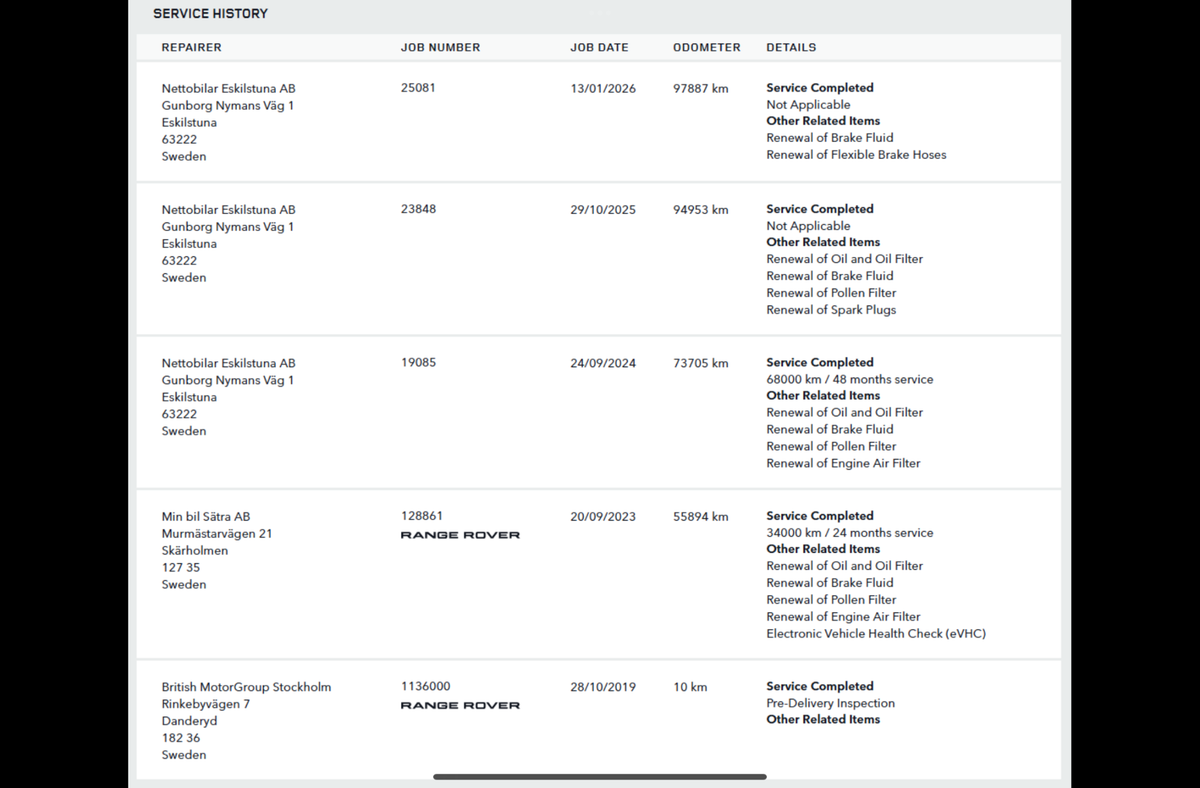Viewport: 1200px width, 788px height.
Task: Select the Details column header
Action: coord(791,47)
